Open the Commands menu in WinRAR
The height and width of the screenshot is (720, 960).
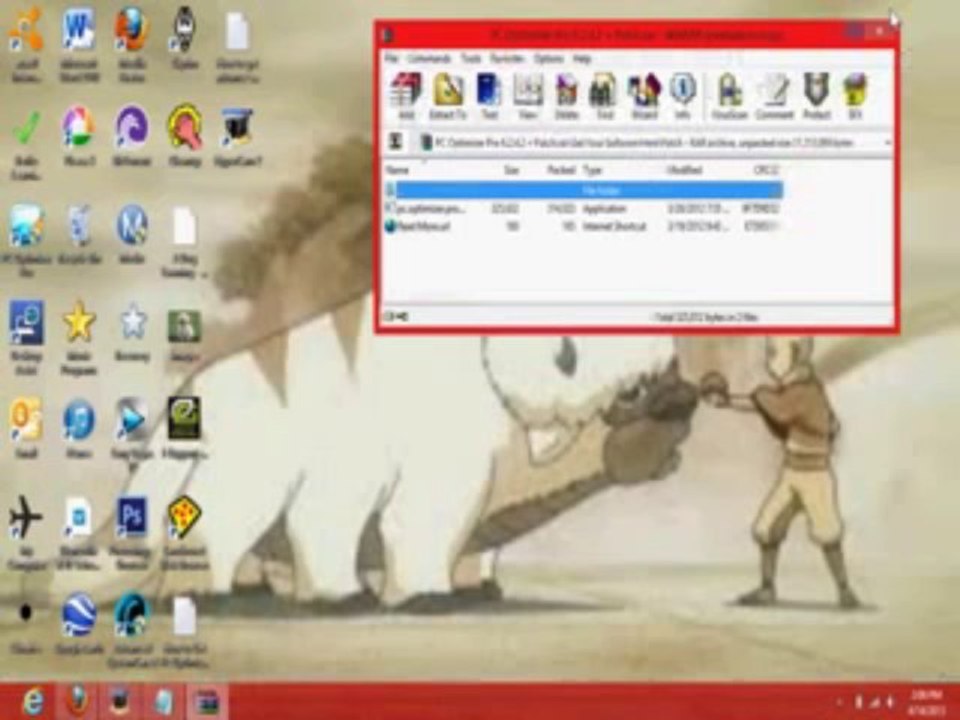(x=429, y=59)
